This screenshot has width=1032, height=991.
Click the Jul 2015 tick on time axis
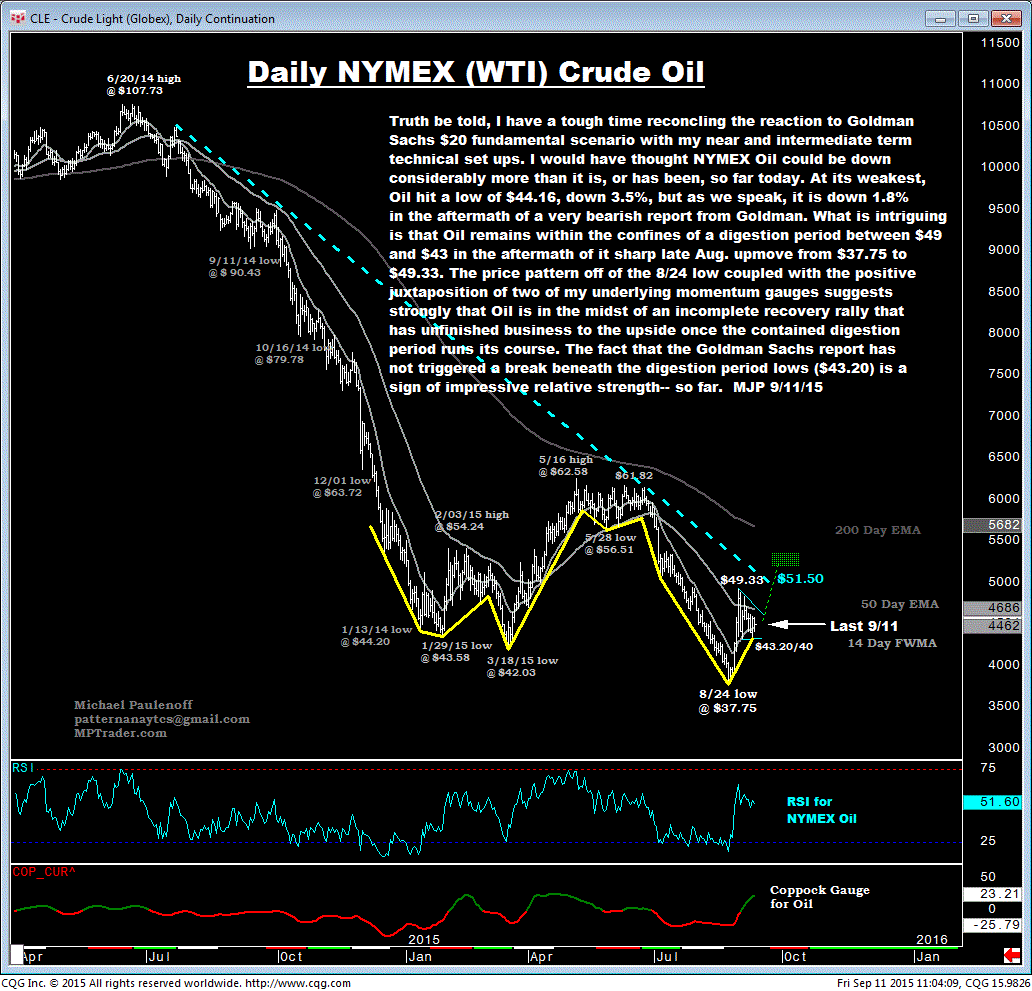(666, 956)
